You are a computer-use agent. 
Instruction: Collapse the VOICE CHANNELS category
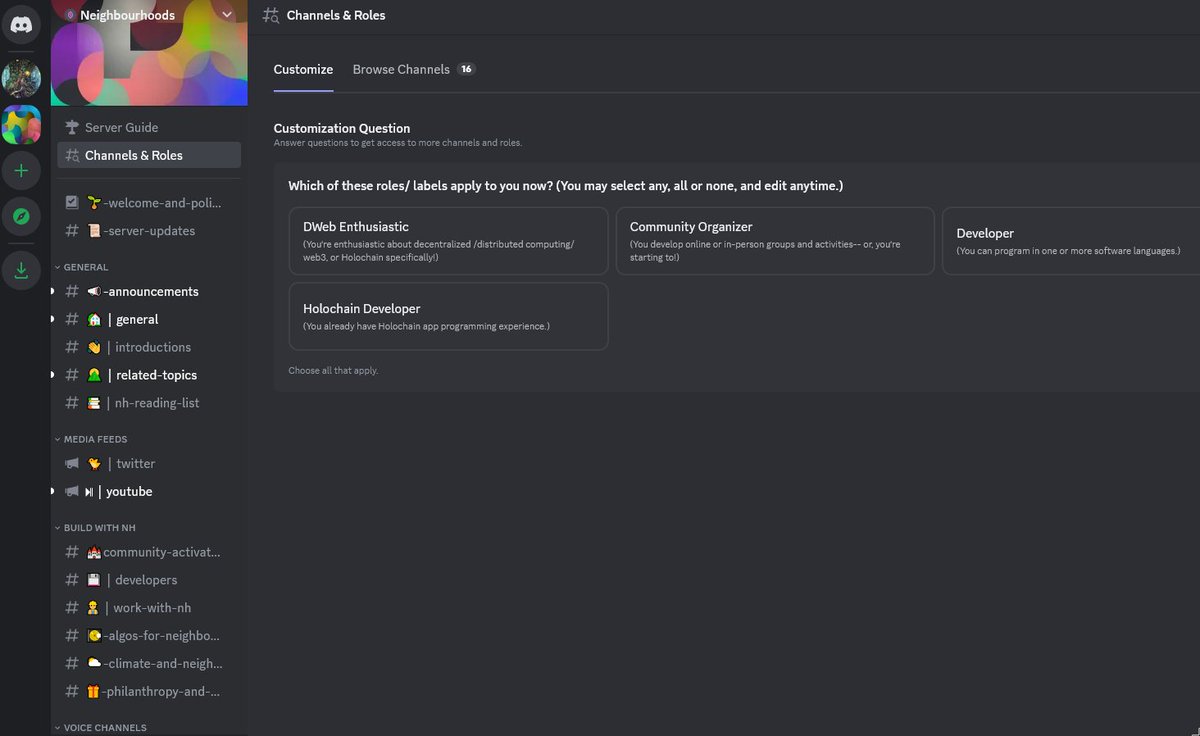coord(100,727)
